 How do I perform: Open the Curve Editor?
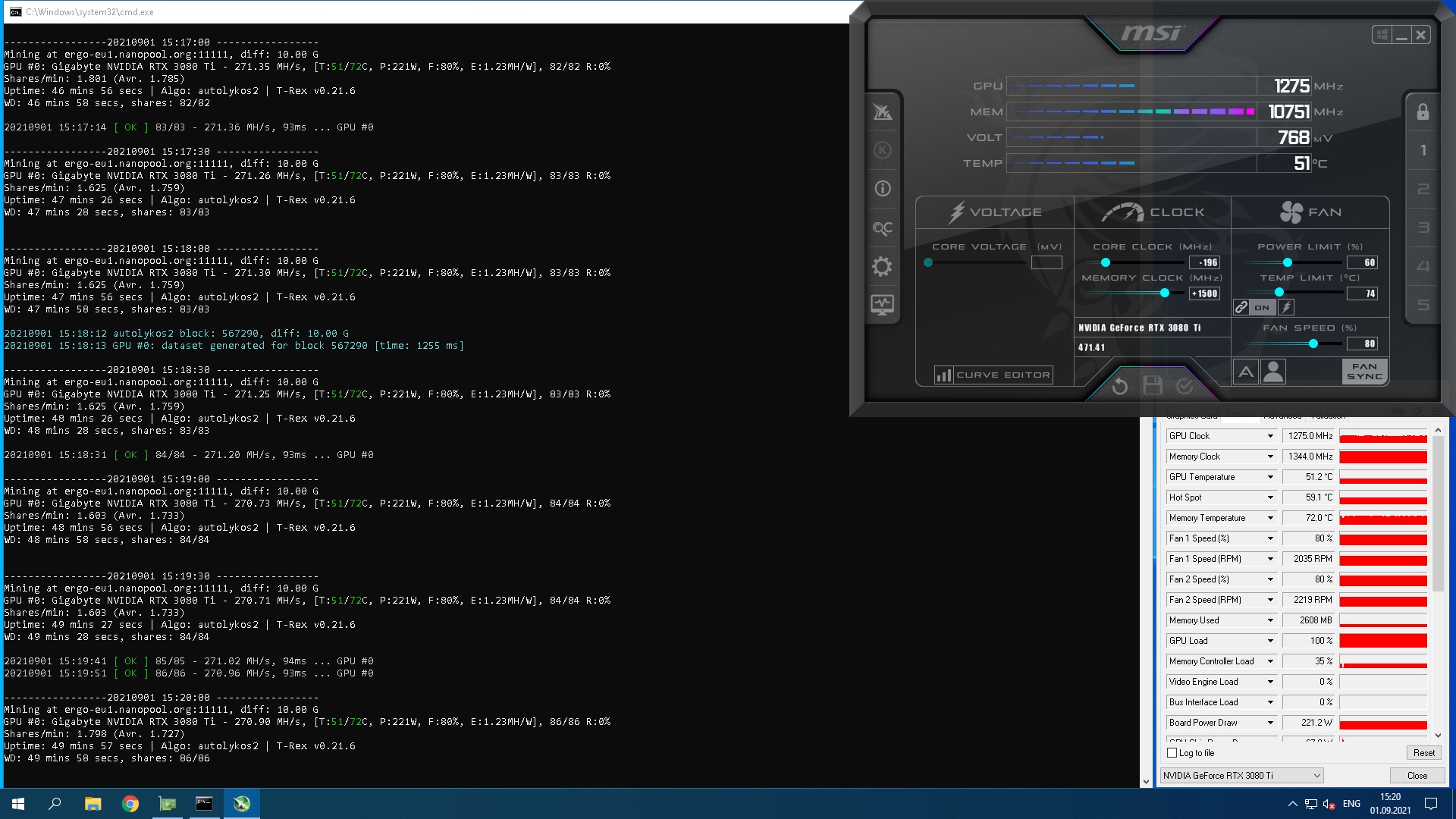coord(993,375)
